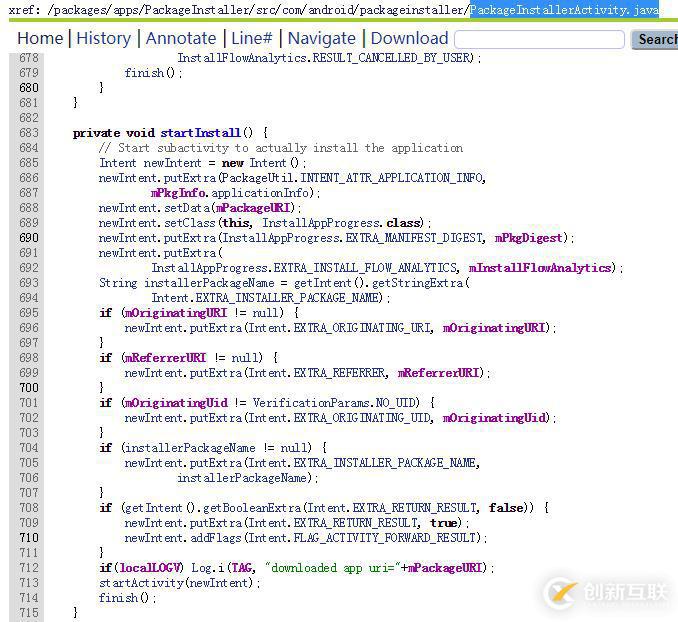This screenshot has height=622, width=678.
Task: Click EXTRA_INSTALLER_PACKAGE_NAME on line 694
Action: pyautogui.click(x=289, y=298)
